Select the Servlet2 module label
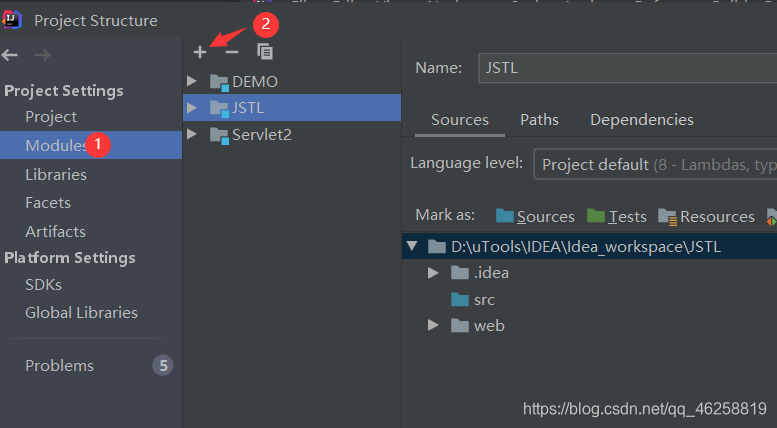The width and height of the screenshot is (777, 428). click(x=262, y=135)
